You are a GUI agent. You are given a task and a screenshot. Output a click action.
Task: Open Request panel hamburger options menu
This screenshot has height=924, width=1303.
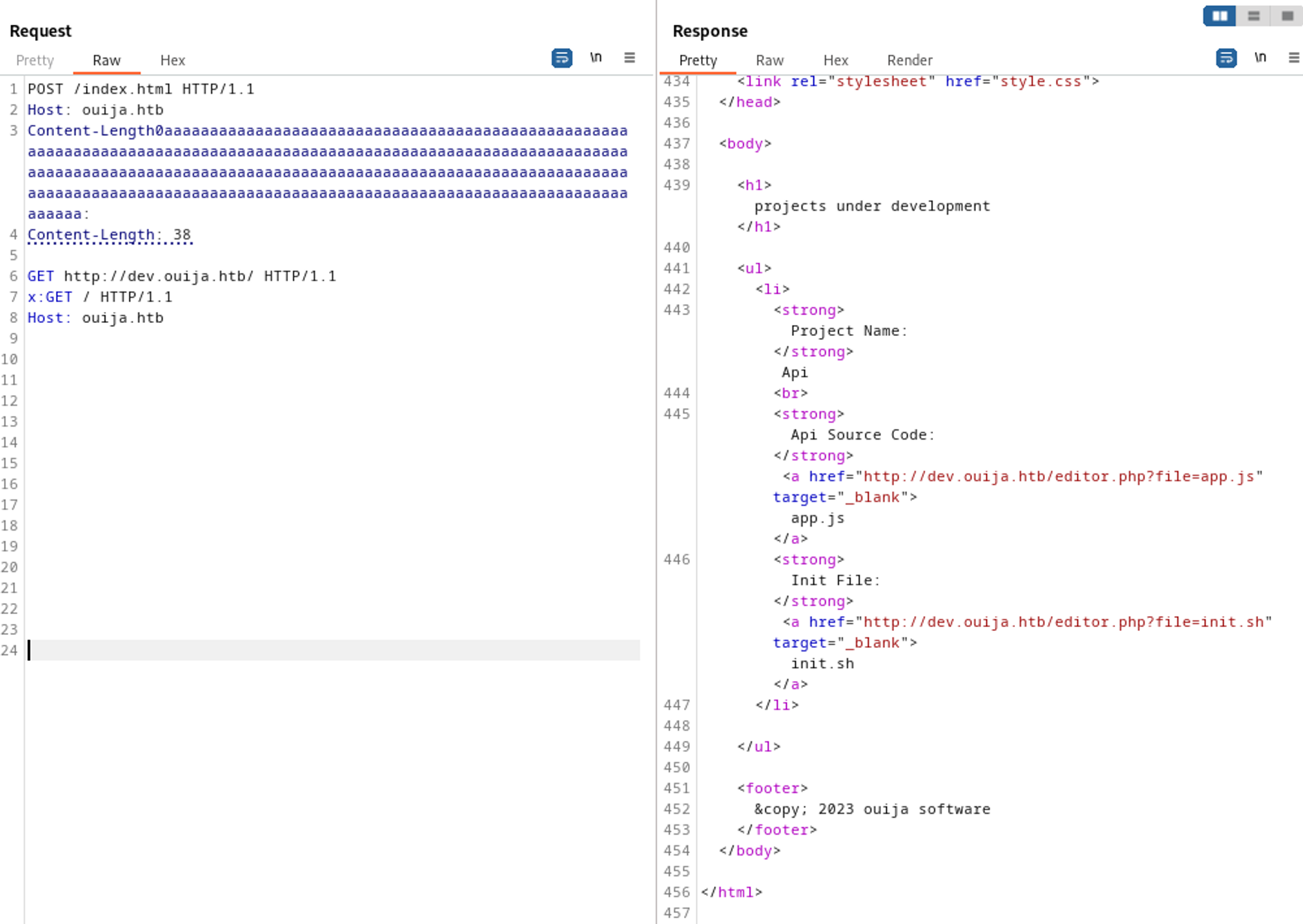click(x=629, y=58)
